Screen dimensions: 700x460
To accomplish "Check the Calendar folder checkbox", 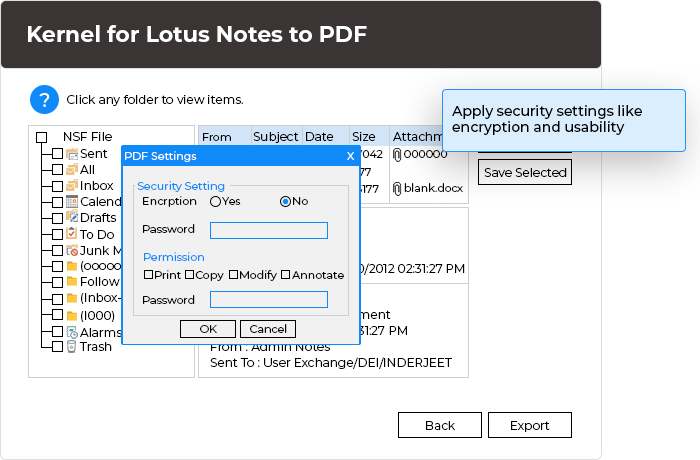I will tap(57, 202).
